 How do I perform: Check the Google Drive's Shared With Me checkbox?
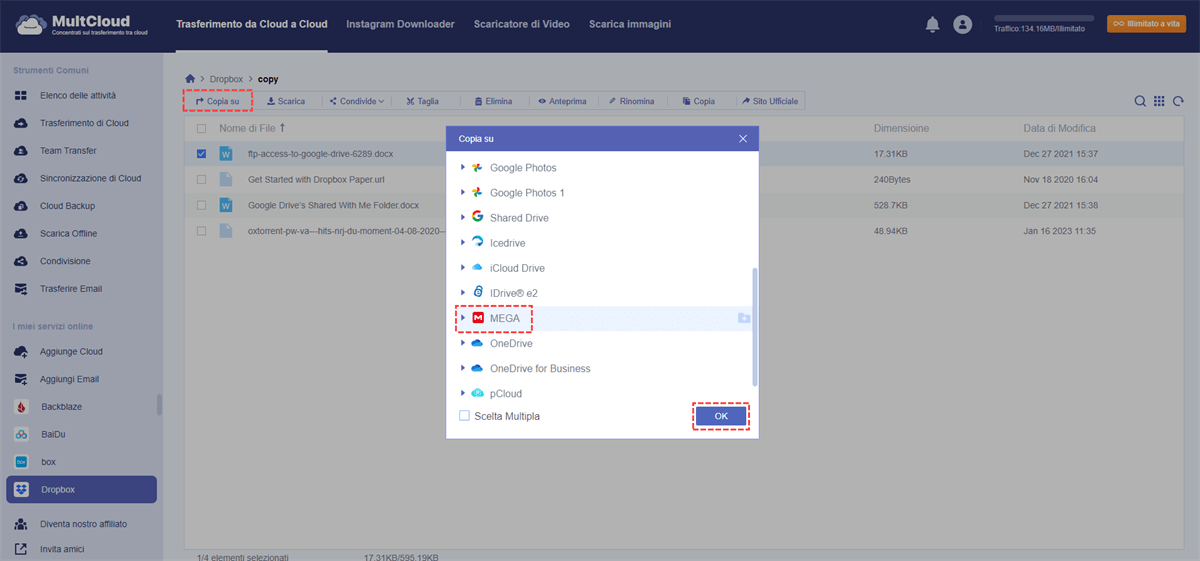click(202, 205)
